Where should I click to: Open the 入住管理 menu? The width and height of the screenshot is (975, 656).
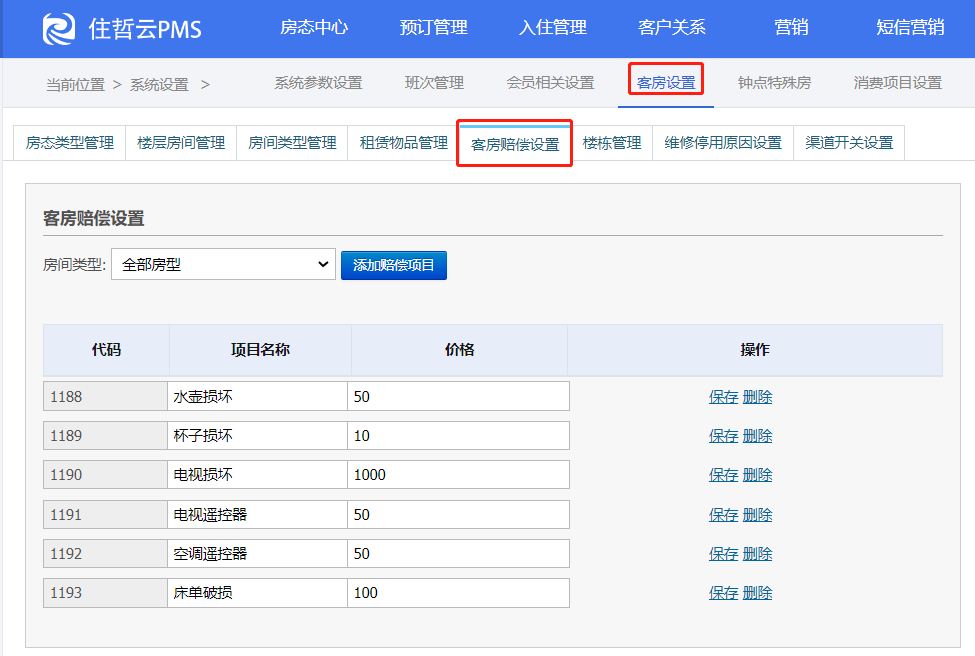click(553, 27)
